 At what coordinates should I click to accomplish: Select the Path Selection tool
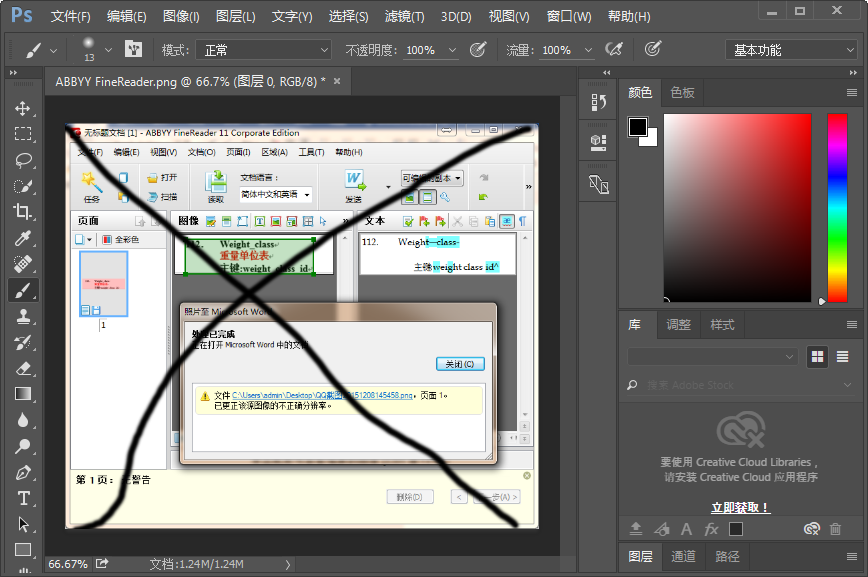coord(23,524)
